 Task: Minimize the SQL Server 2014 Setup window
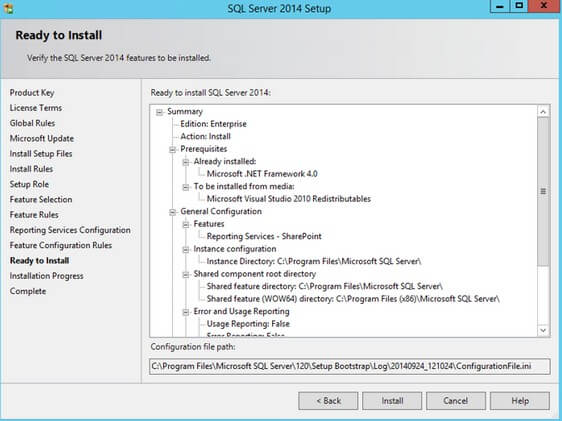(500, 6)
